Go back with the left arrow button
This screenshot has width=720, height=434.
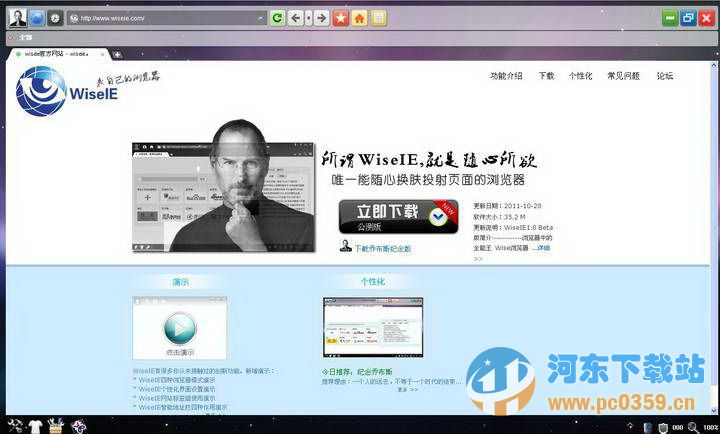coord(296,18)
